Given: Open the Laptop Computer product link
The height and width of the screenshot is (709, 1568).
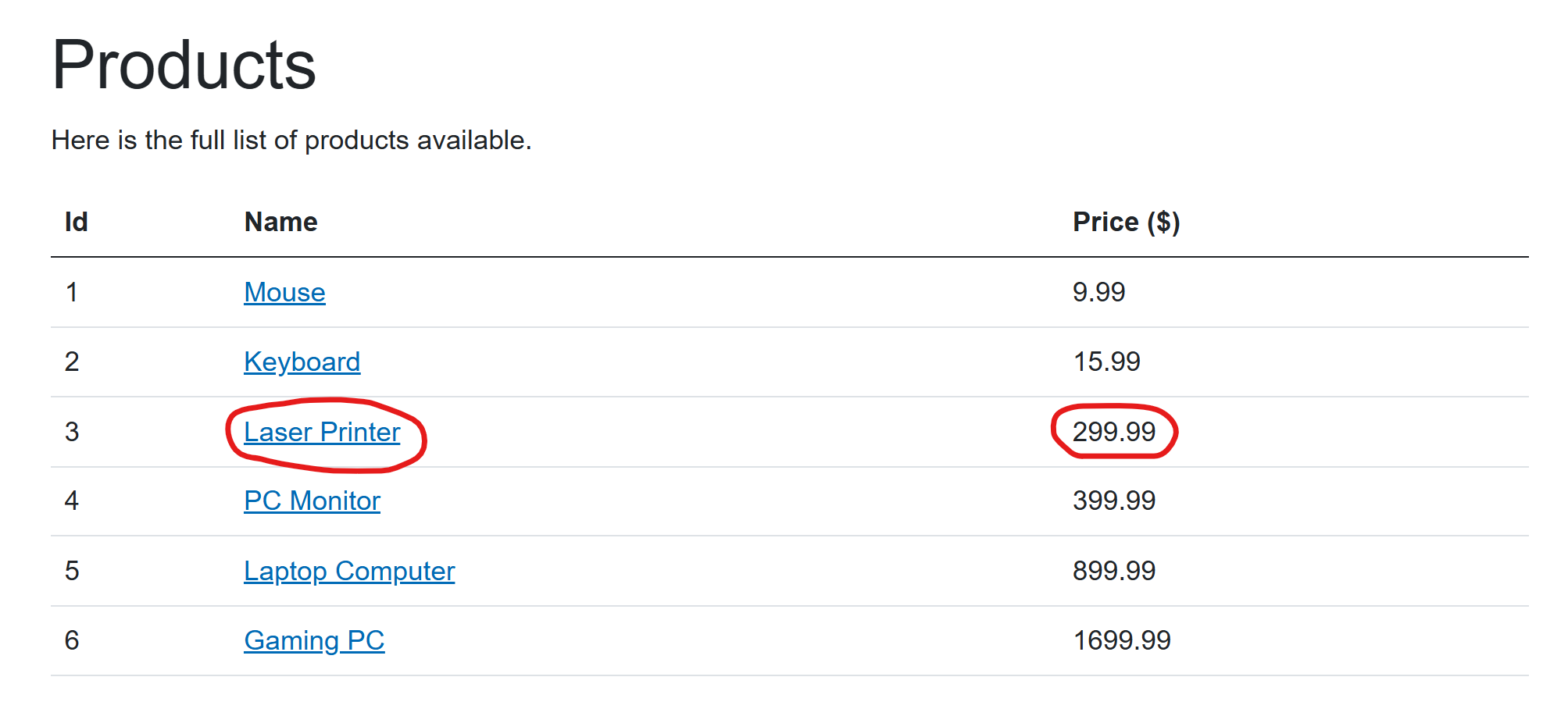Looking at the screenshot, I should (349, 571).
